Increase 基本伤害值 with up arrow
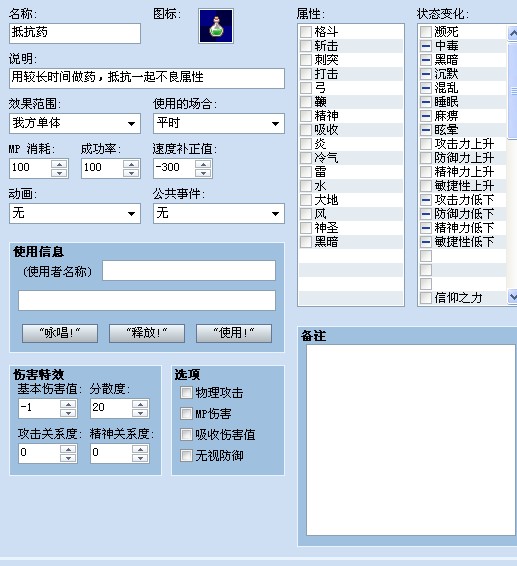This screenshot has width=517, height=566. point(68,404)
